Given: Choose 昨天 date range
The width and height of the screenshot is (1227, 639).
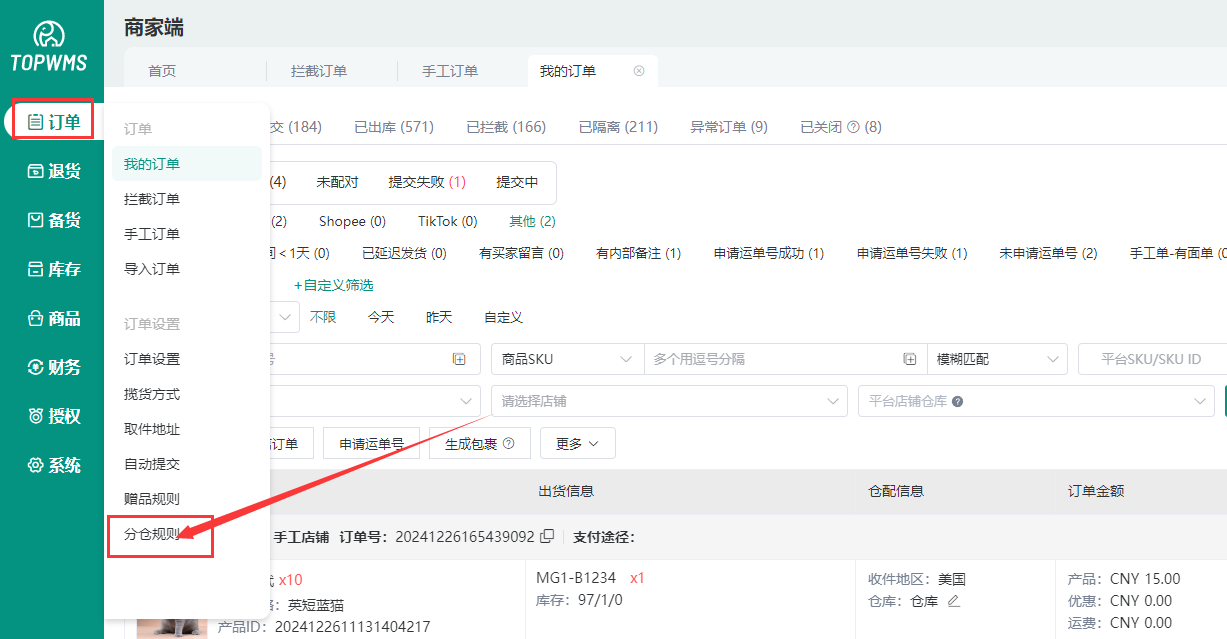Looking at the screenshot, I should (x=439, y=317).
